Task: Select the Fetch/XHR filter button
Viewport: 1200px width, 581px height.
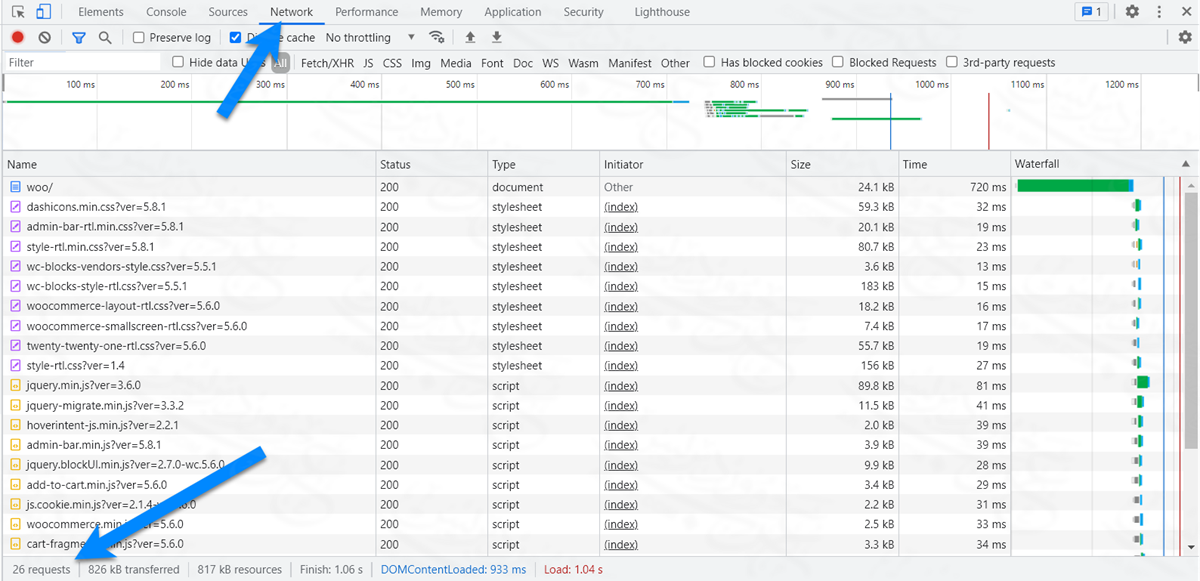Action: 328,63
